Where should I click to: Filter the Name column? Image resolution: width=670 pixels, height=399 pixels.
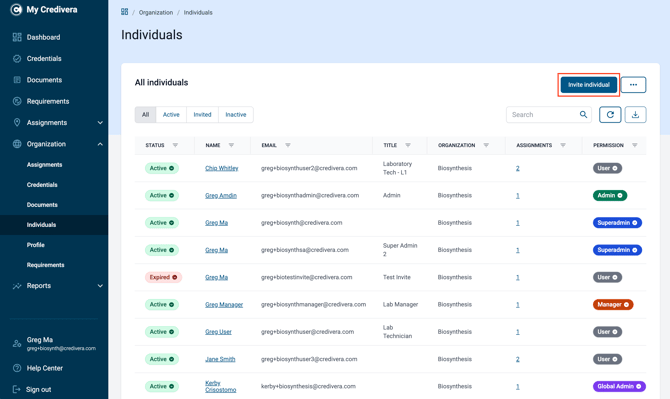[x=231, y=145]
